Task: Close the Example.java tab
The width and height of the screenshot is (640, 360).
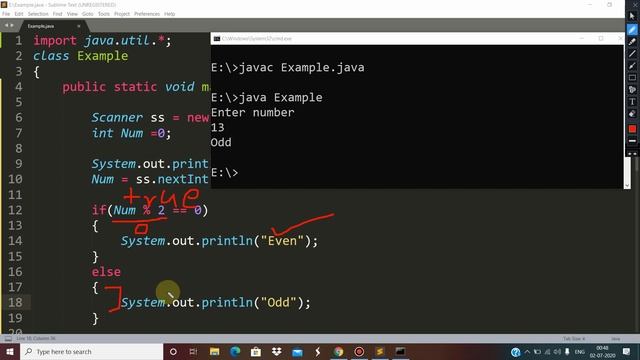Action: [x=78, y=26]
